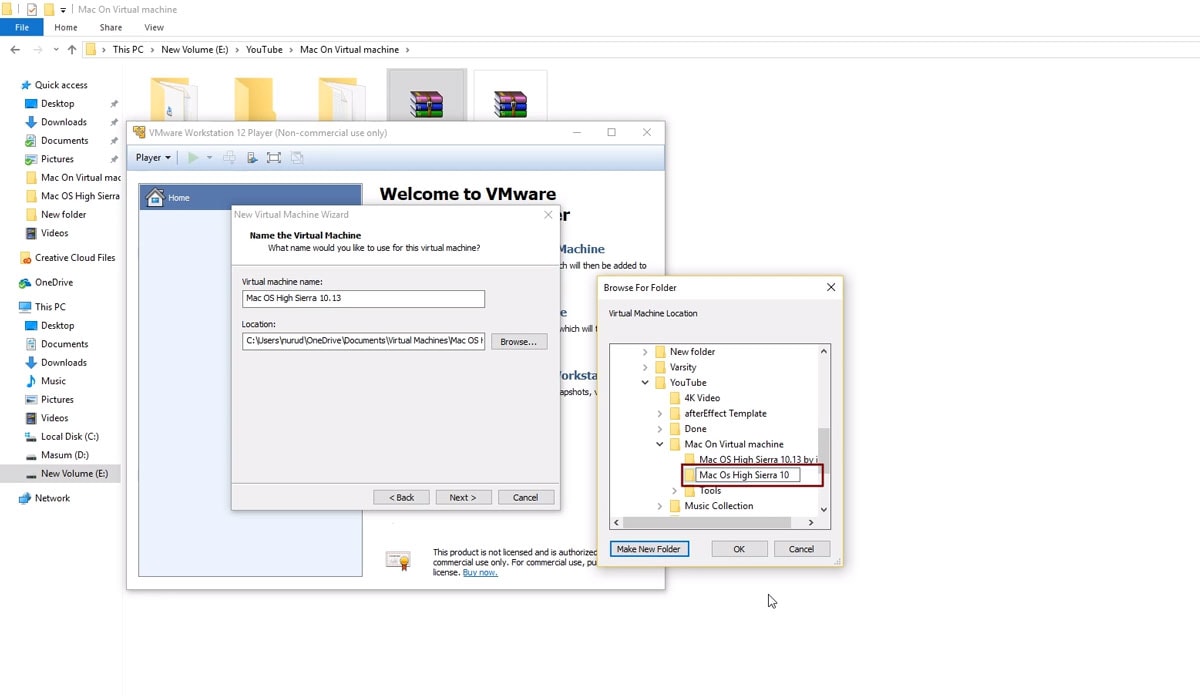This screenshot has width=1200, height=696.
Task: Click the Browse tree horizontal scrollbar thumb
Action: [709, 522]
